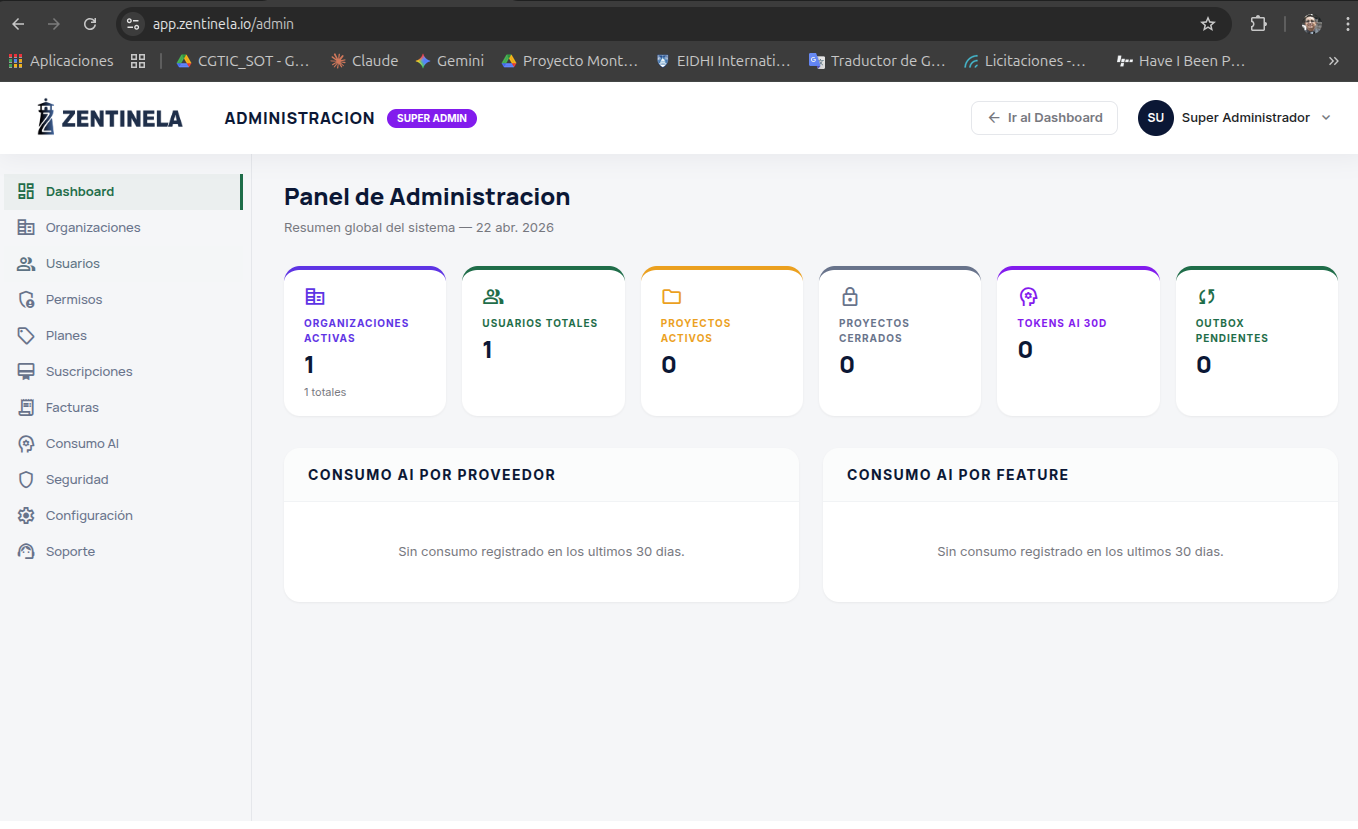Image resolution: width=1358 pixels, height=829 pixels.
Task: Open the Consumo AI sidebar link
Action: 125,443
